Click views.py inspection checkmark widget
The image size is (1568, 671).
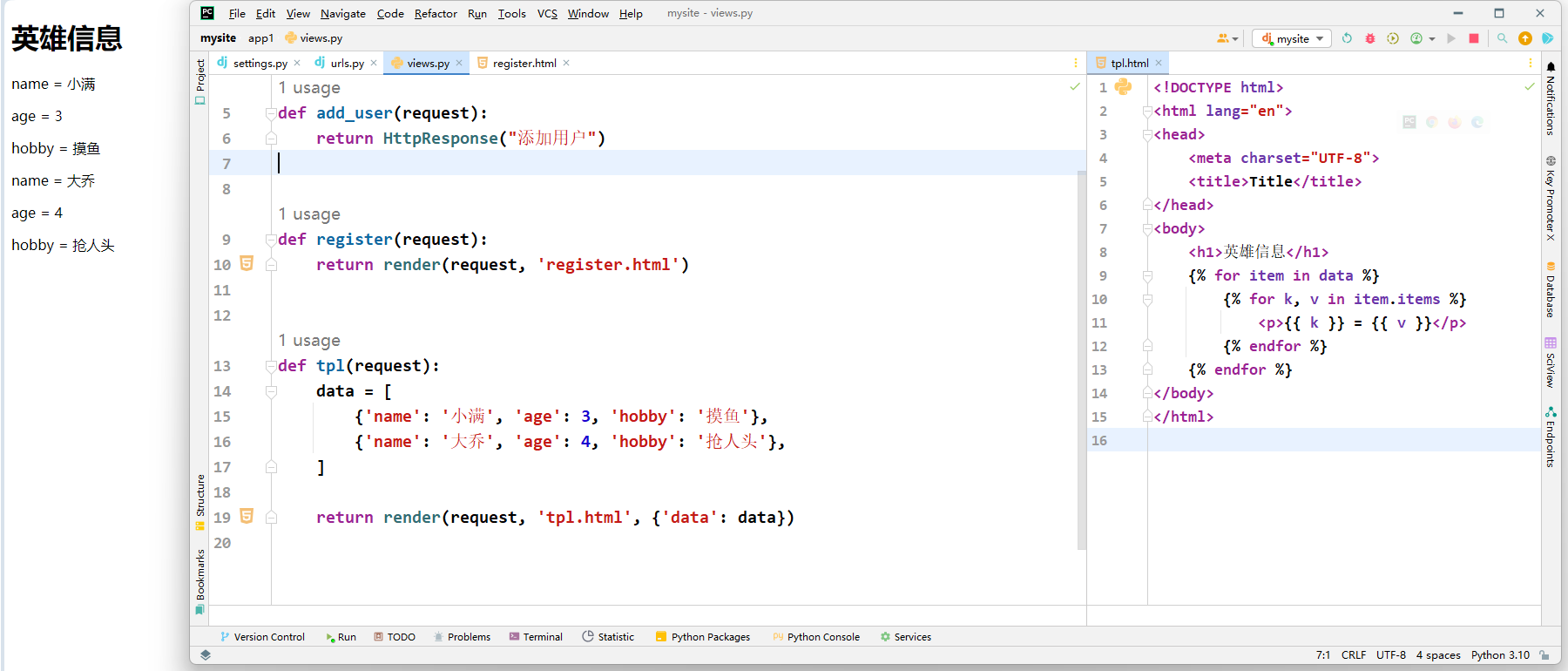coord(1075,86)
